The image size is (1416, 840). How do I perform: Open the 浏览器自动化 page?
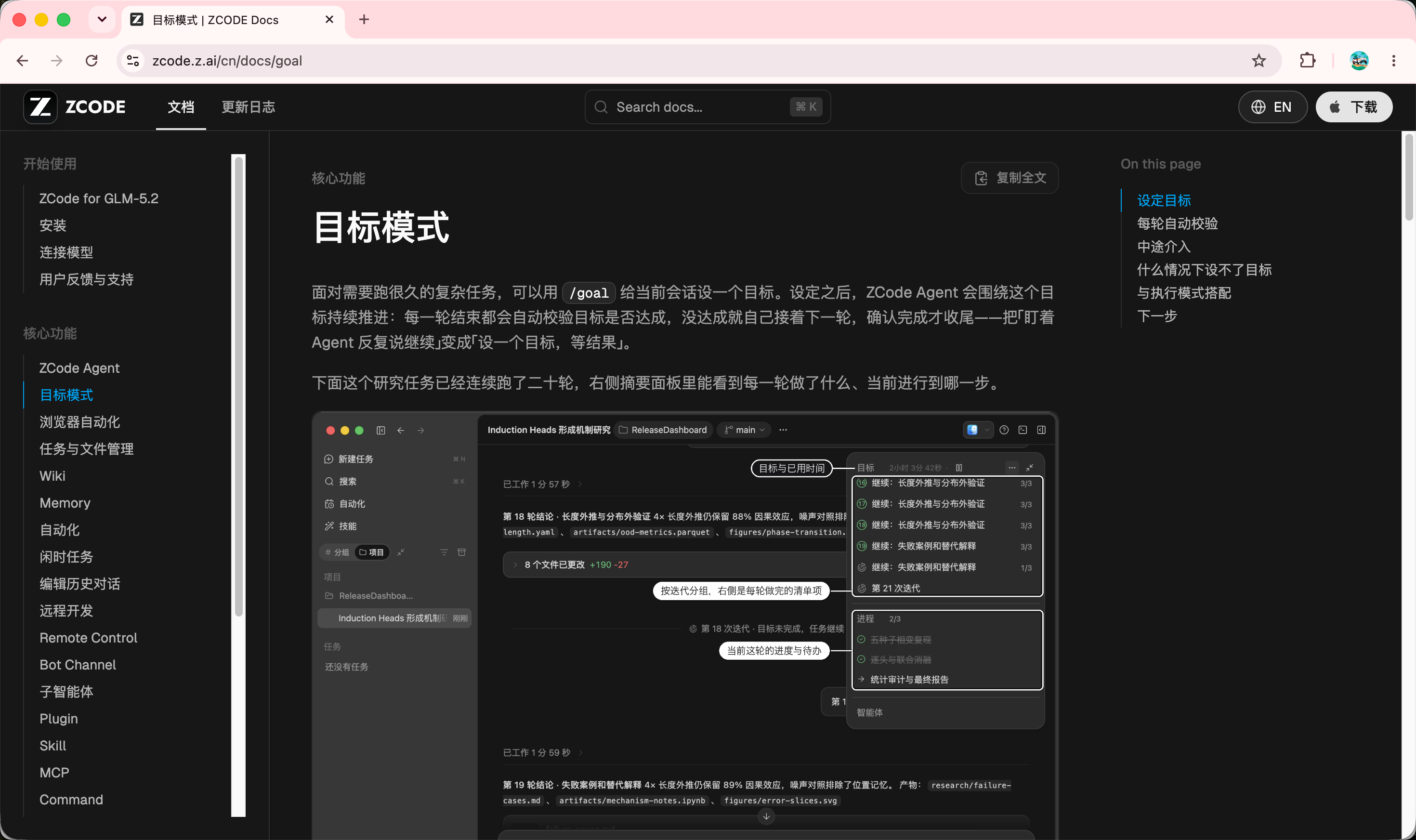80,422
